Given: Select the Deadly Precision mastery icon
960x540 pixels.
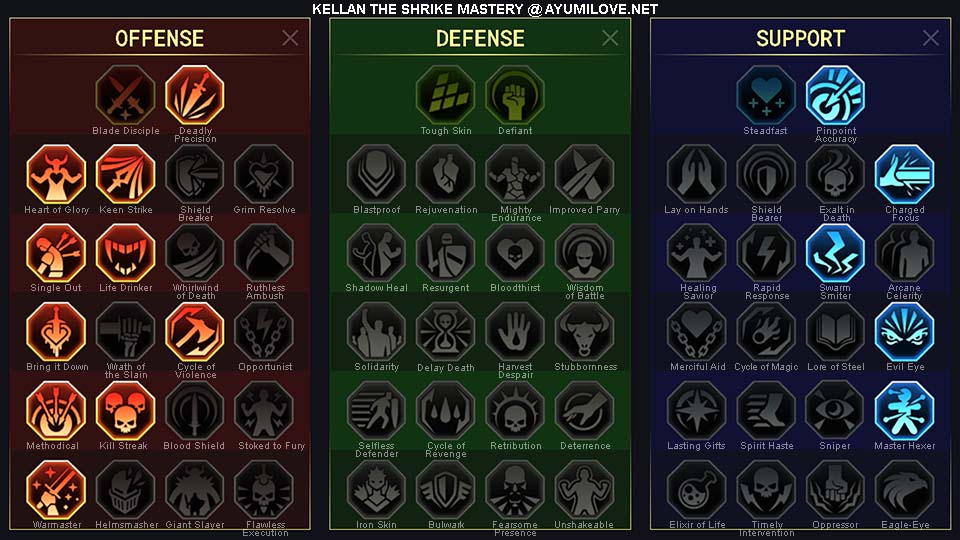Looking at the screenshot, I should 195,95.
